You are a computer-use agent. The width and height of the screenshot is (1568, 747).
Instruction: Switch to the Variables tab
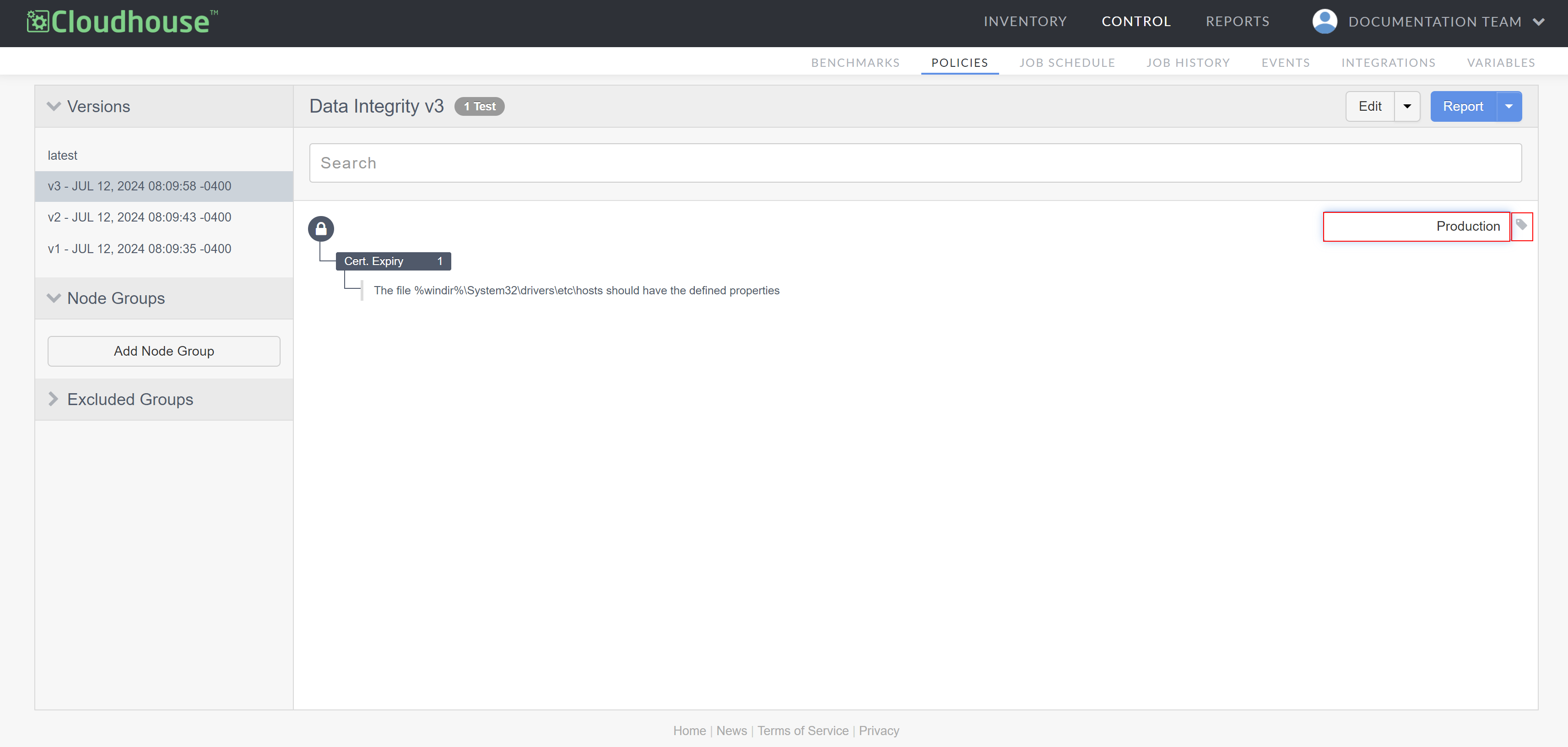[x=1500, y=63]
